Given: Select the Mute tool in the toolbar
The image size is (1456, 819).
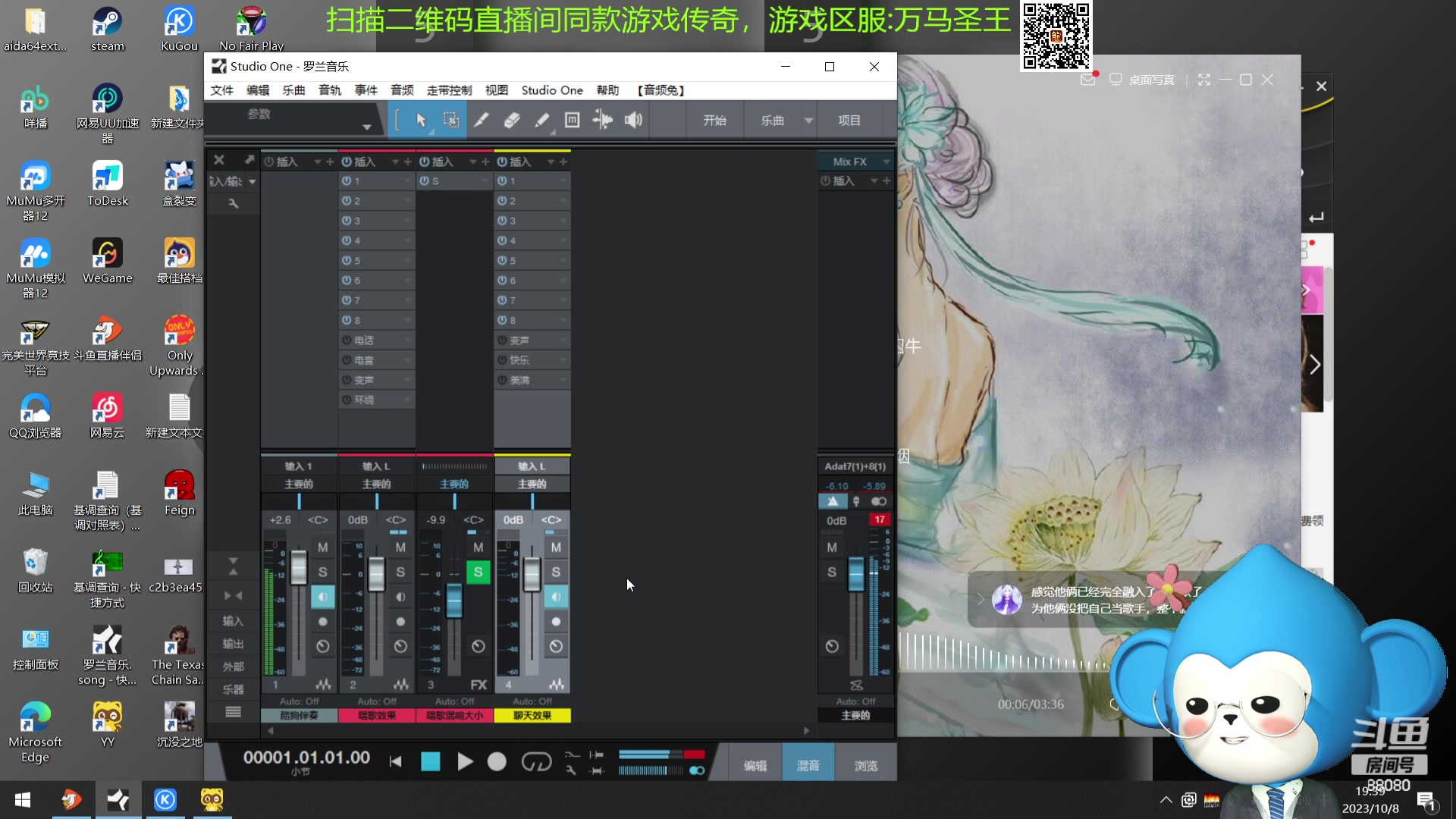Looking at the screenshot, I should 573,119.
